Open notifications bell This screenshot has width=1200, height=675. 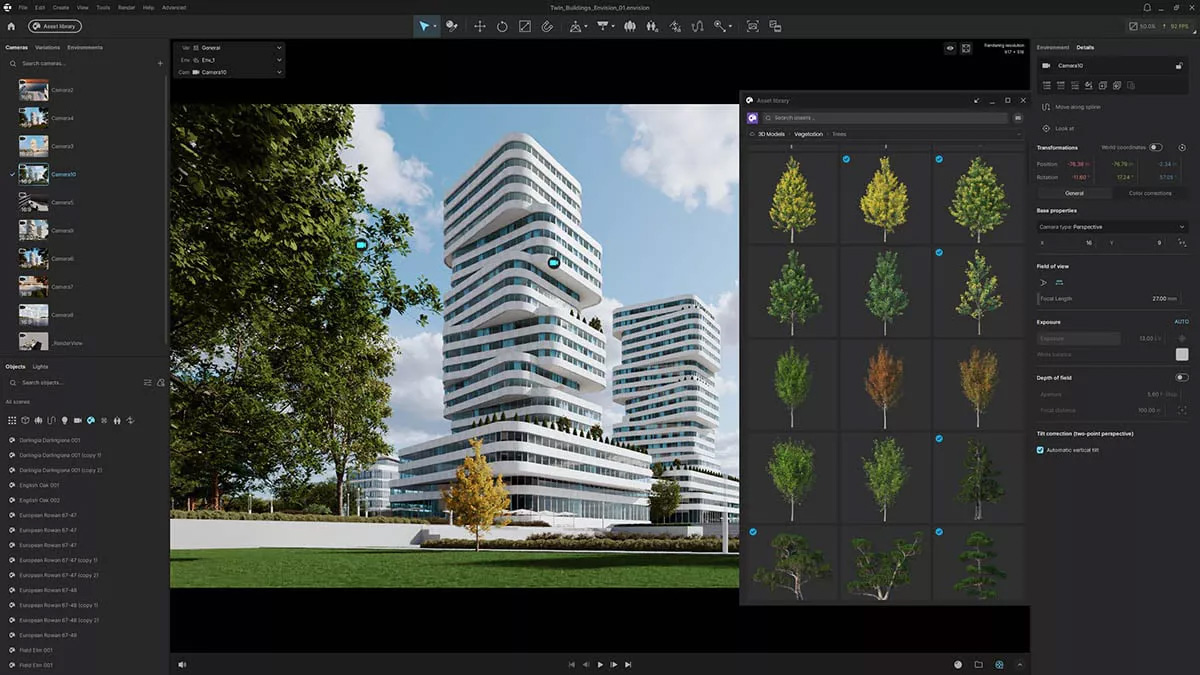[1147, 7]
